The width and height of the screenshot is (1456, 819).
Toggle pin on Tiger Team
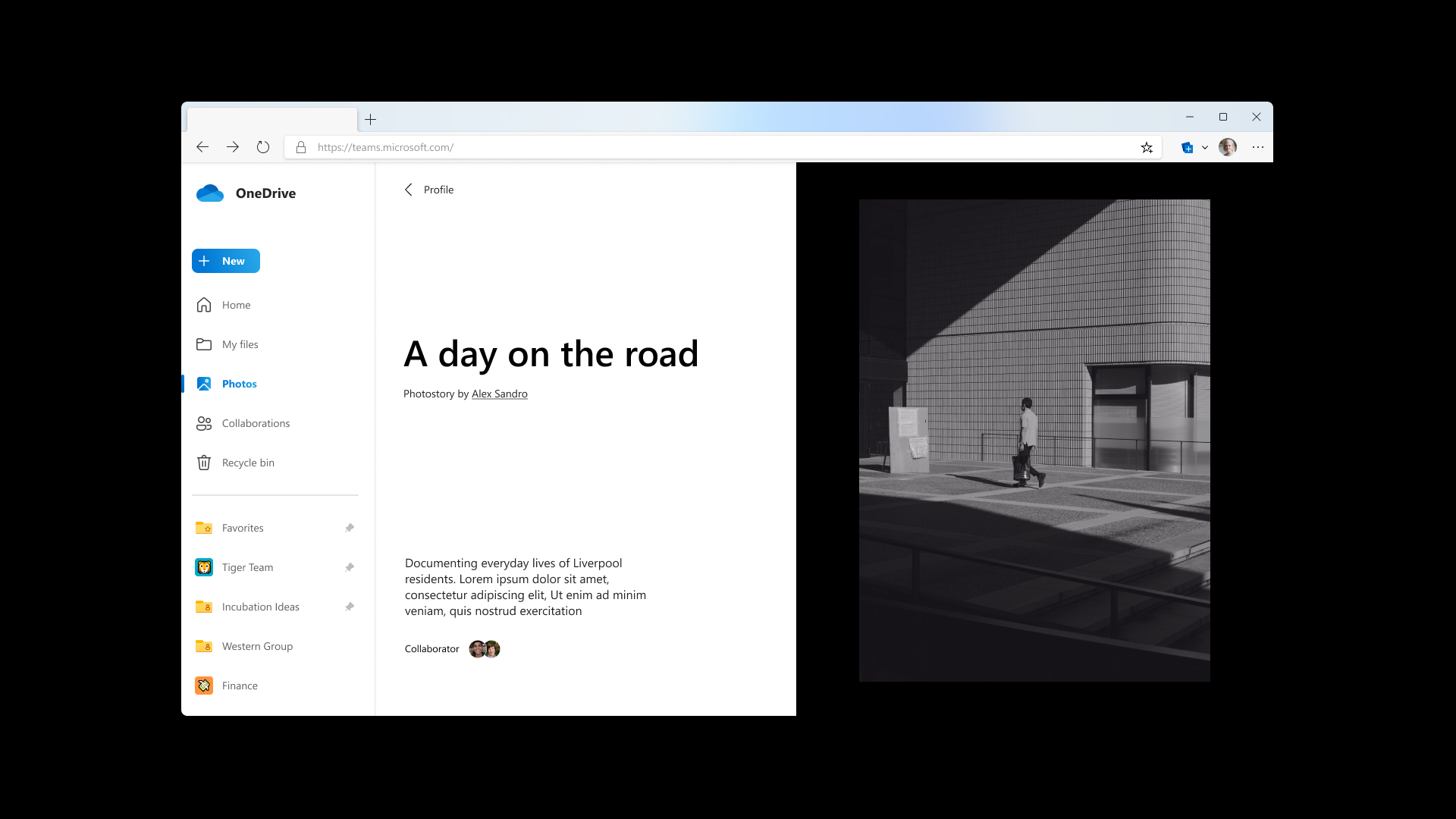pos(350,567)
